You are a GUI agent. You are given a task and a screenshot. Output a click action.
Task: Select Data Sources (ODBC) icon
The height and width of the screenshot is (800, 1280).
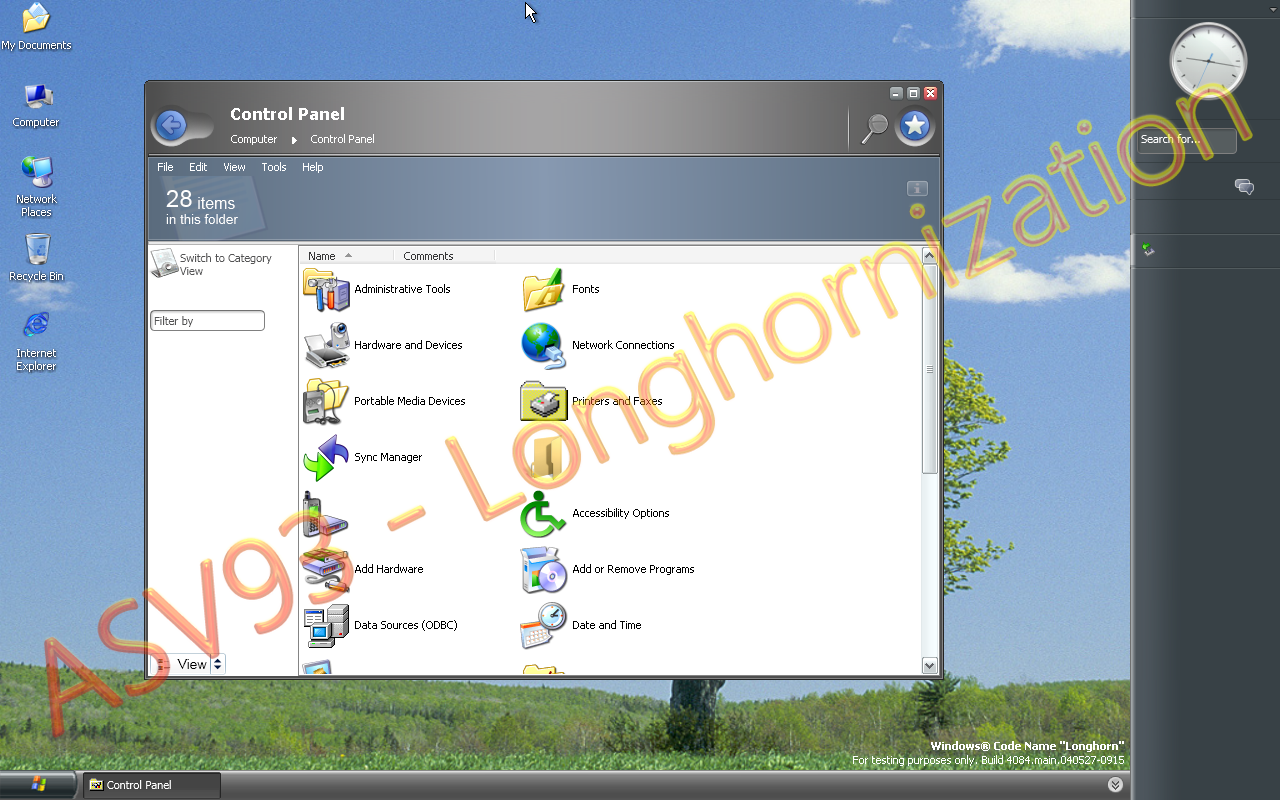click(326, 626)
